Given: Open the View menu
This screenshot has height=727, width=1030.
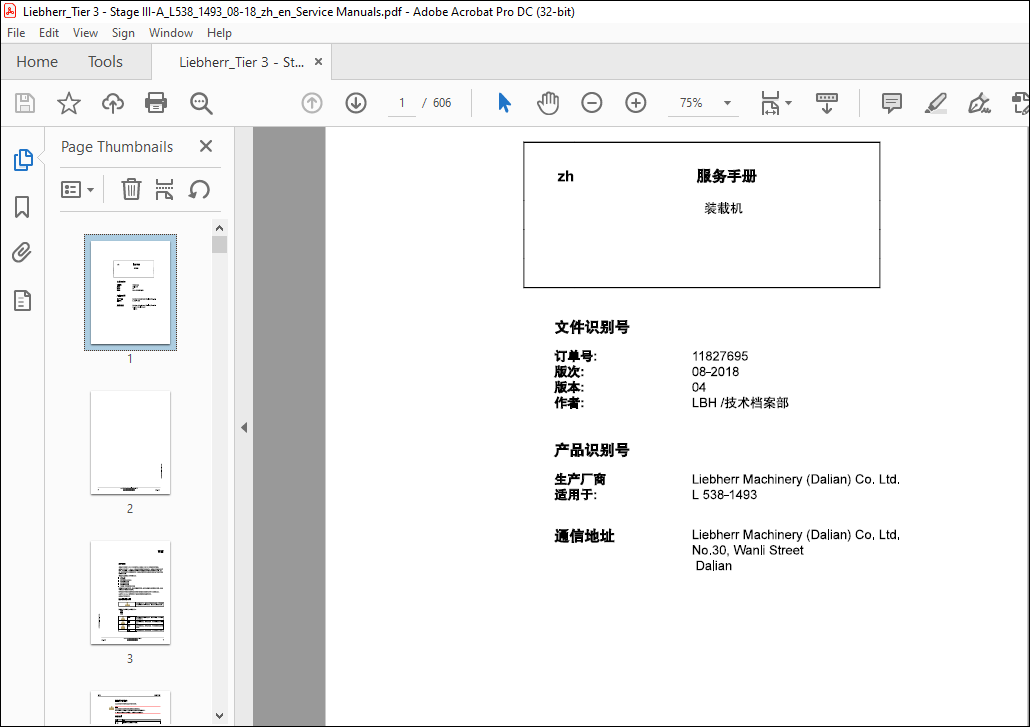Looking at the screenshot, I should click(x=85, y=33).
